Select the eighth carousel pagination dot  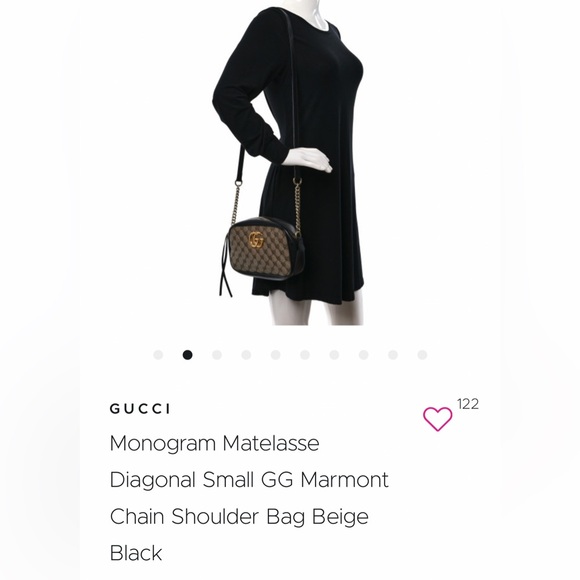coord(364,355)
